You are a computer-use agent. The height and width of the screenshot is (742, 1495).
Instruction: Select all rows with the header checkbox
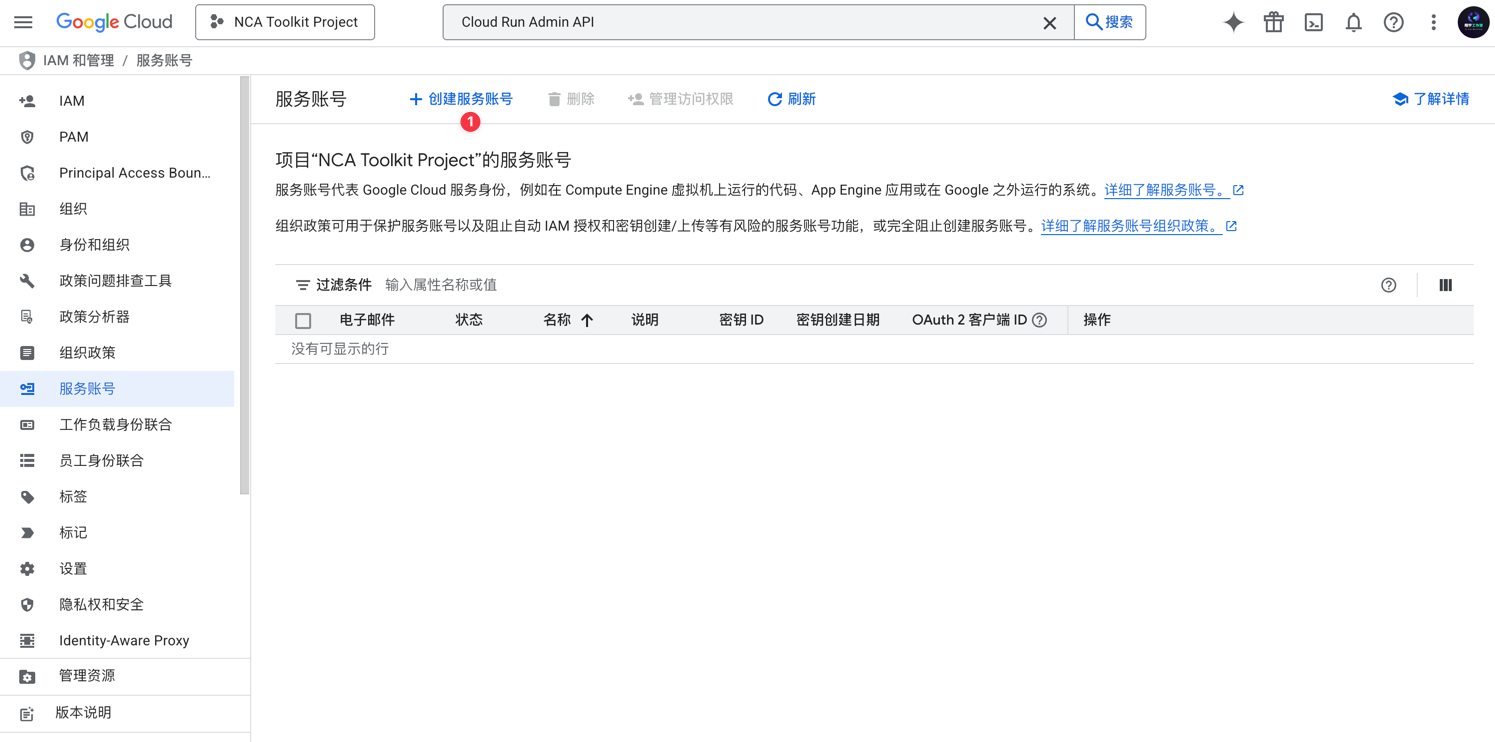305,320
